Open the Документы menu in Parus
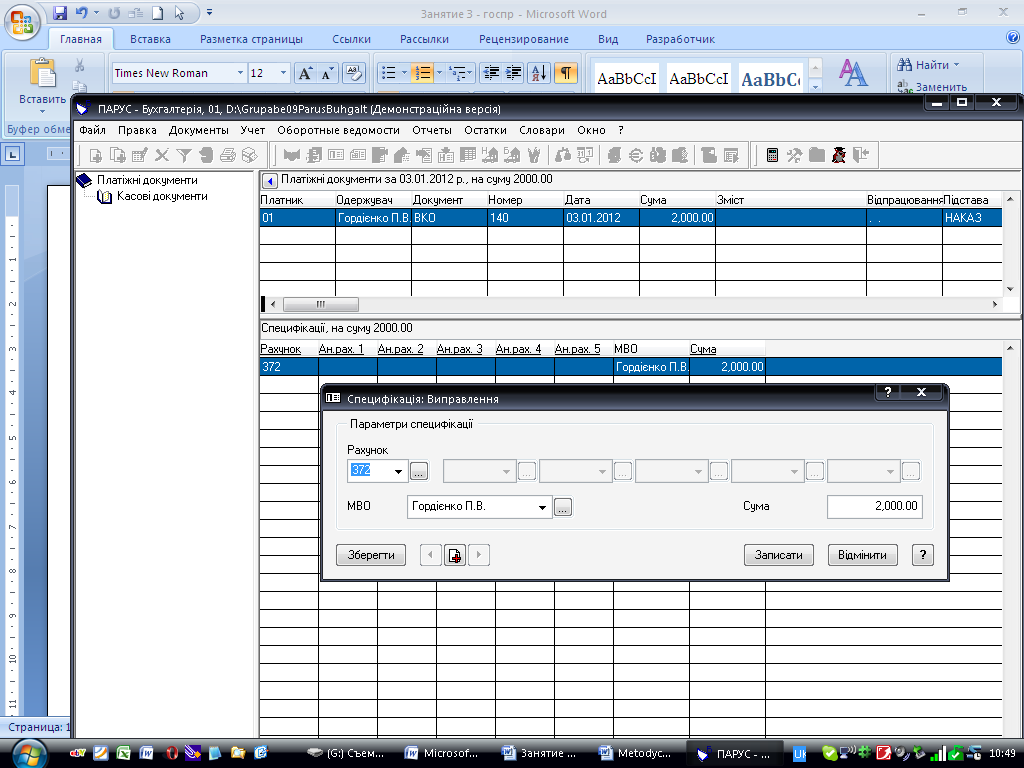Viewport: 1024px width, 768px height. (x=199, y=130)
